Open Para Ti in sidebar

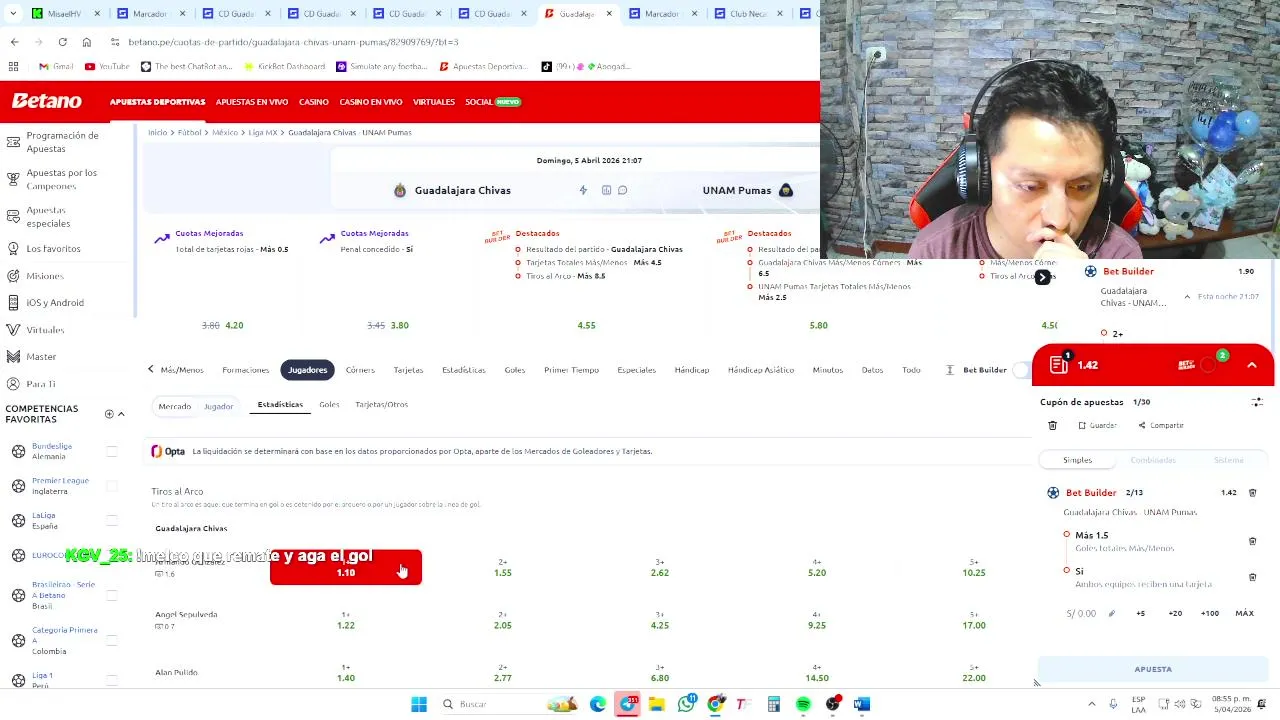click(41, 384)
